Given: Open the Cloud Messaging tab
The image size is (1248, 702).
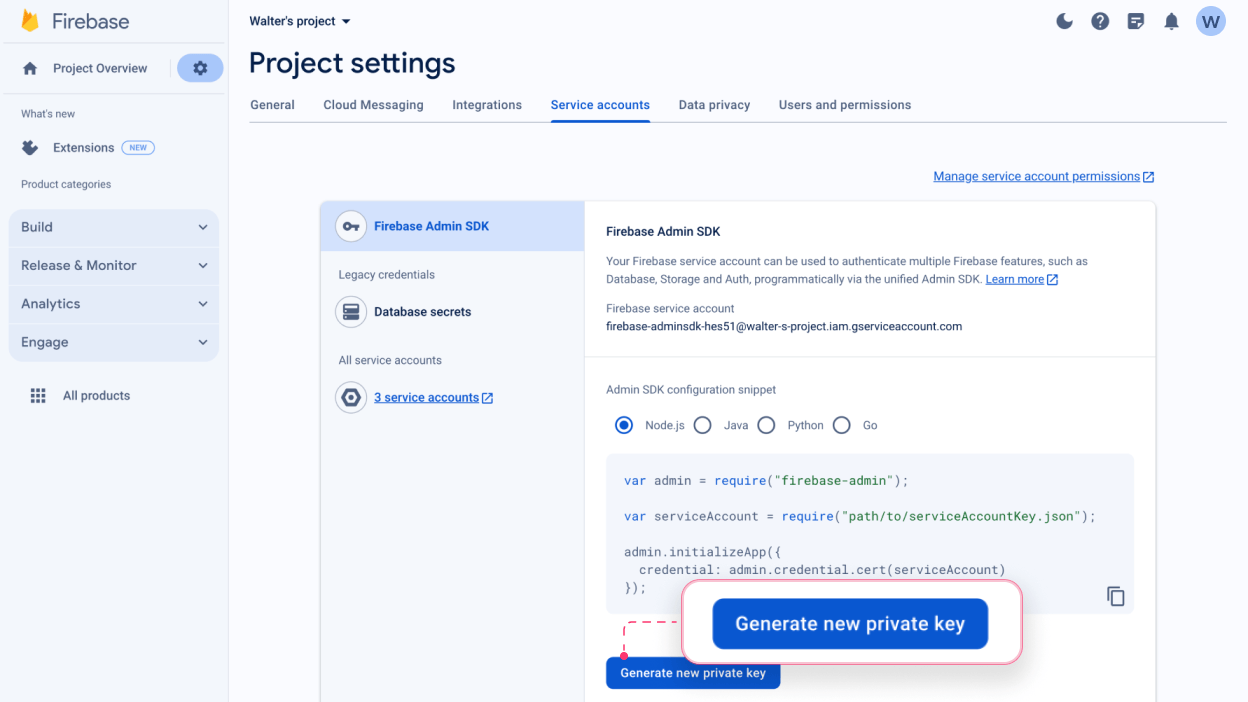Looking at the screenshot, I should [373, 105].
